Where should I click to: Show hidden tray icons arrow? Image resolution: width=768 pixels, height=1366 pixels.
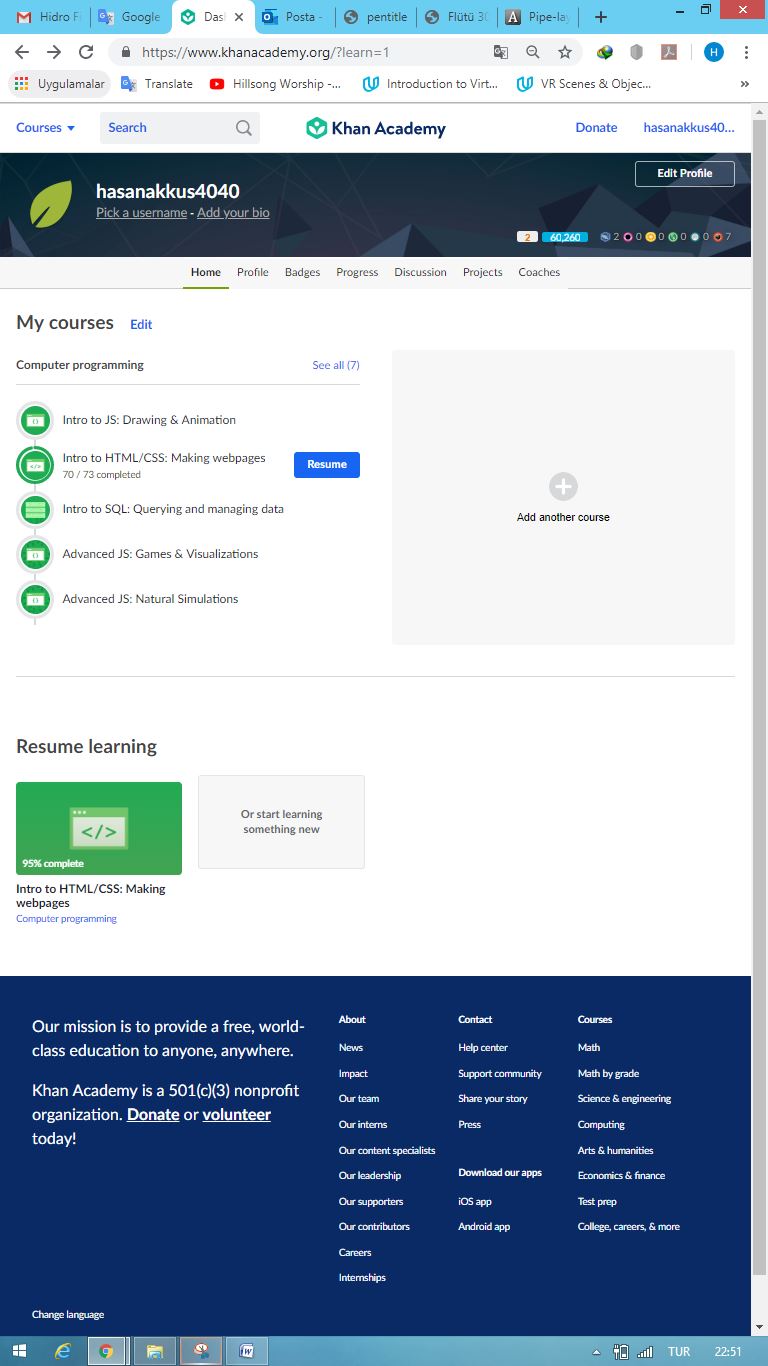pos(597,1352)
